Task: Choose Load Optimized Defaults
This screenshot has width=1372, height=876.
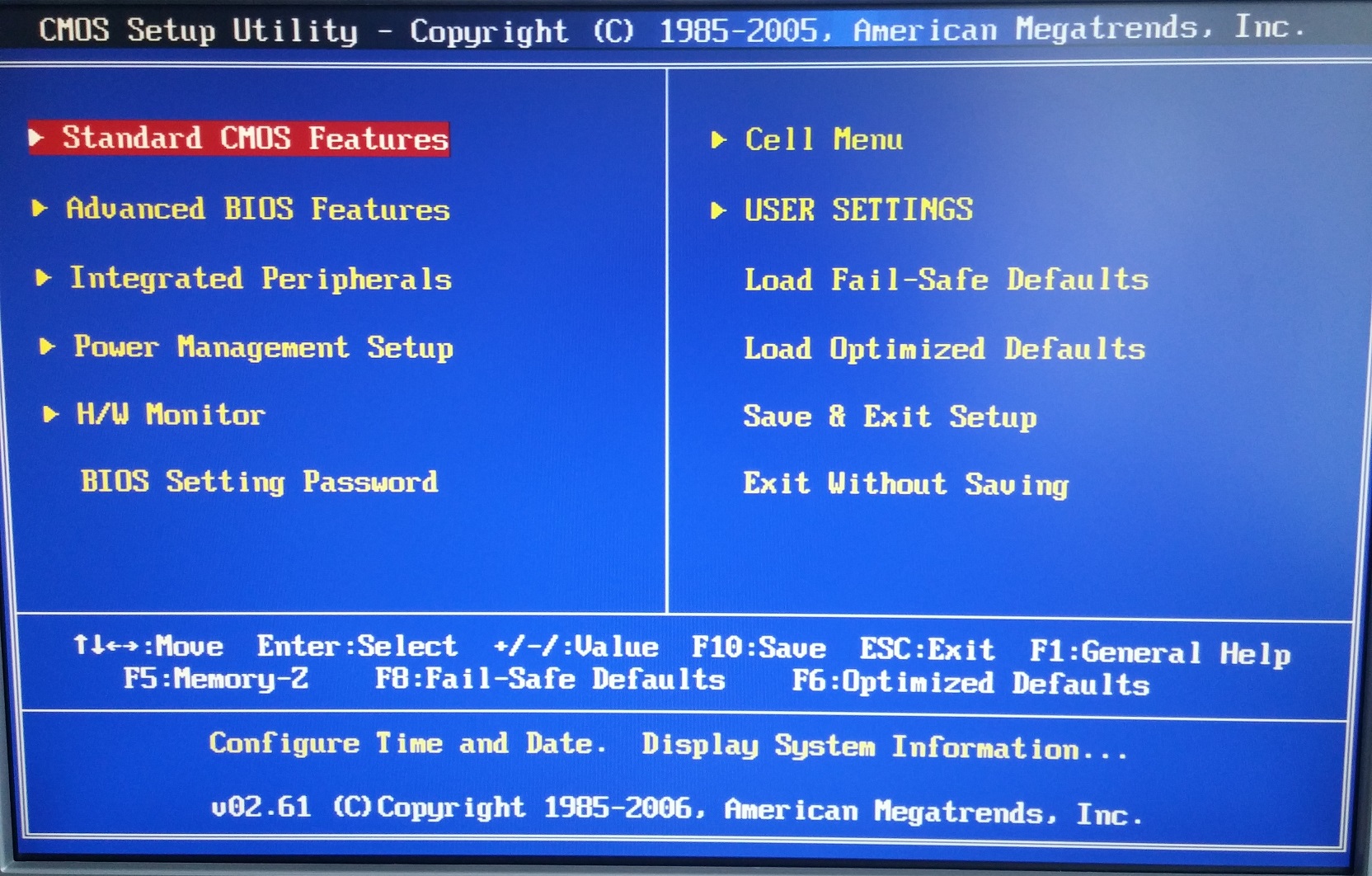Action: pyautogui.click(x=945, y=349)
